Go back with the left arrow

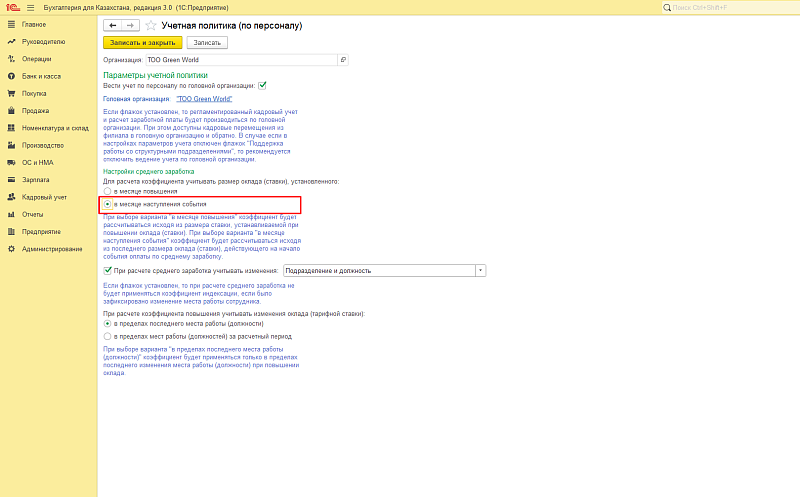click(x=112, y=24)
